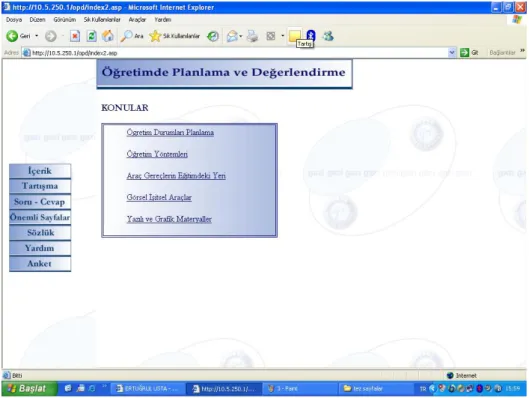Click the 15:59 clock in tray
529x398 pixels.
point(513,389)
